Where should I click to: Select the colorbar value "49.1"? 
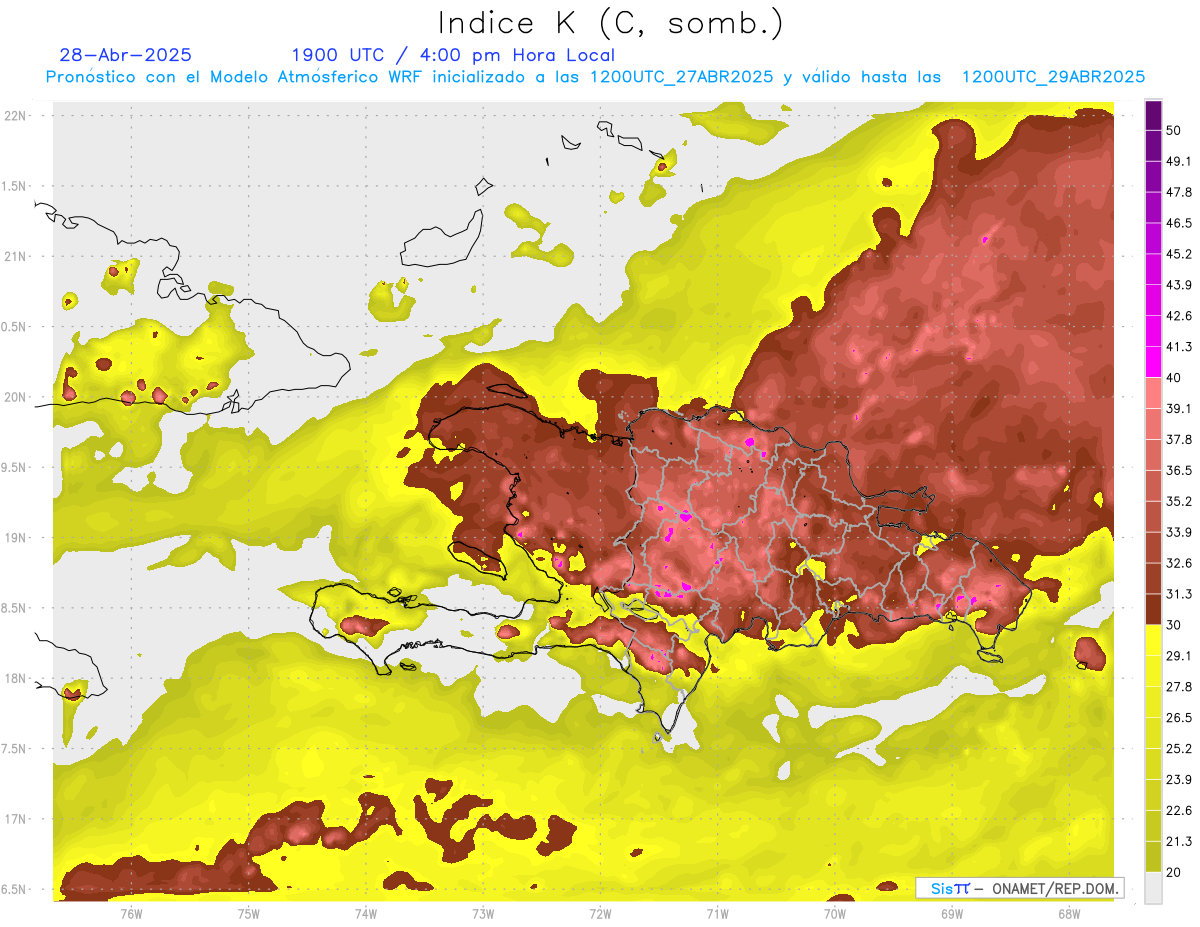click(1179, 161)
